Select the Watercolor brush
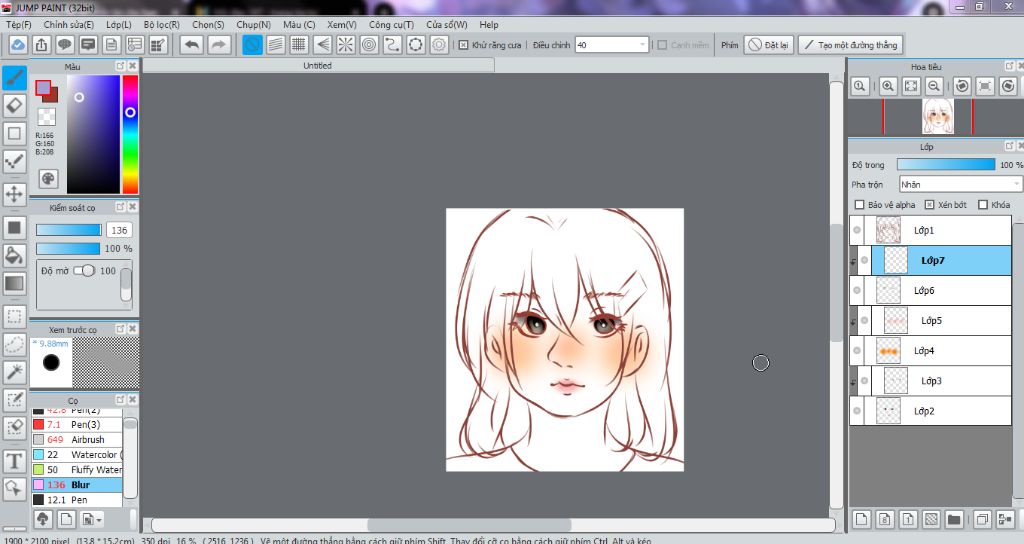This screenshot has height=544, width=1024. coord(77,455)
